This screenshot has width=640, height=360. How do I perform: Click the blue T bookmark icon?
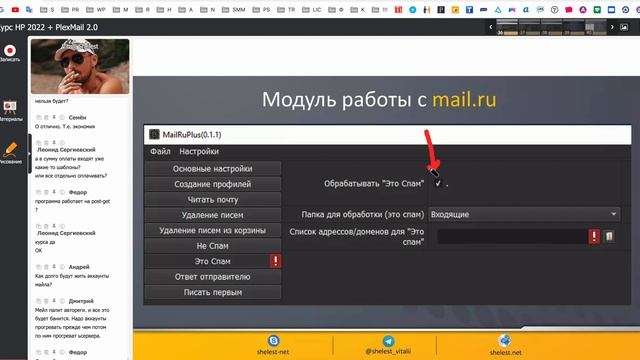click(x=469, y=9)
